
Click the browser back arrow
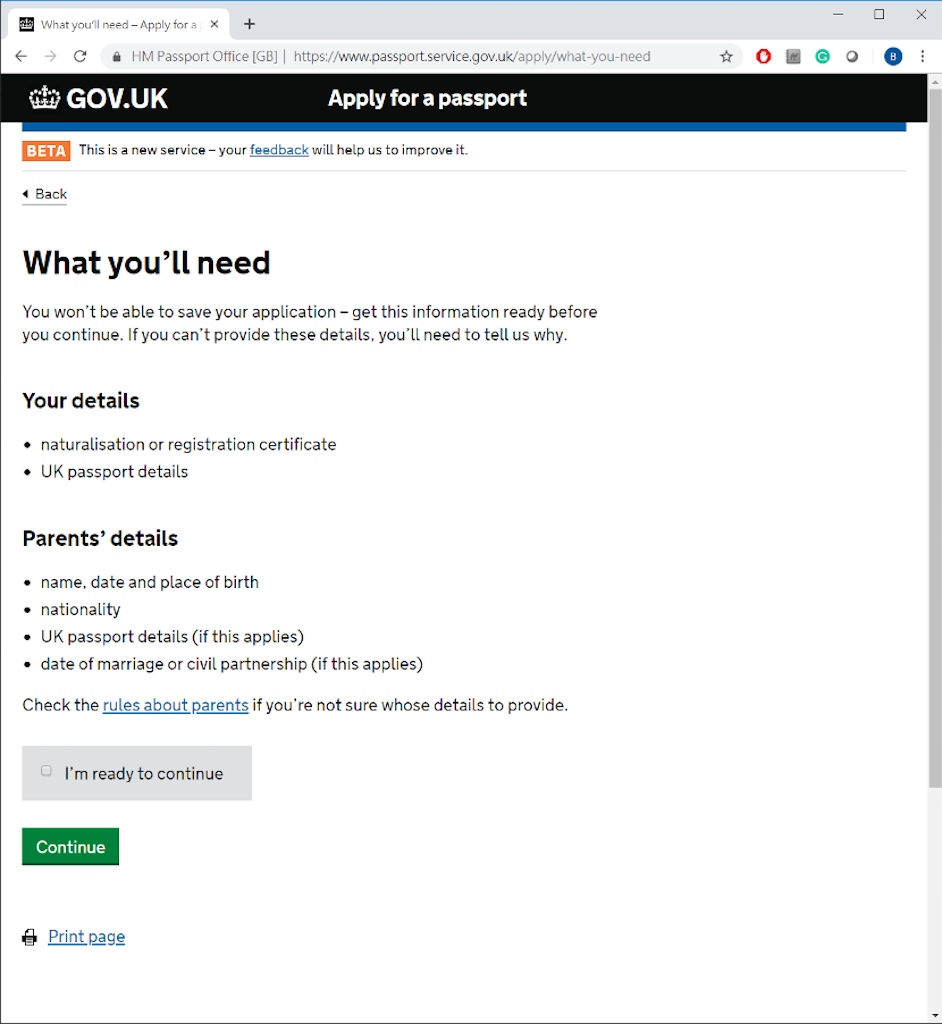21,57
